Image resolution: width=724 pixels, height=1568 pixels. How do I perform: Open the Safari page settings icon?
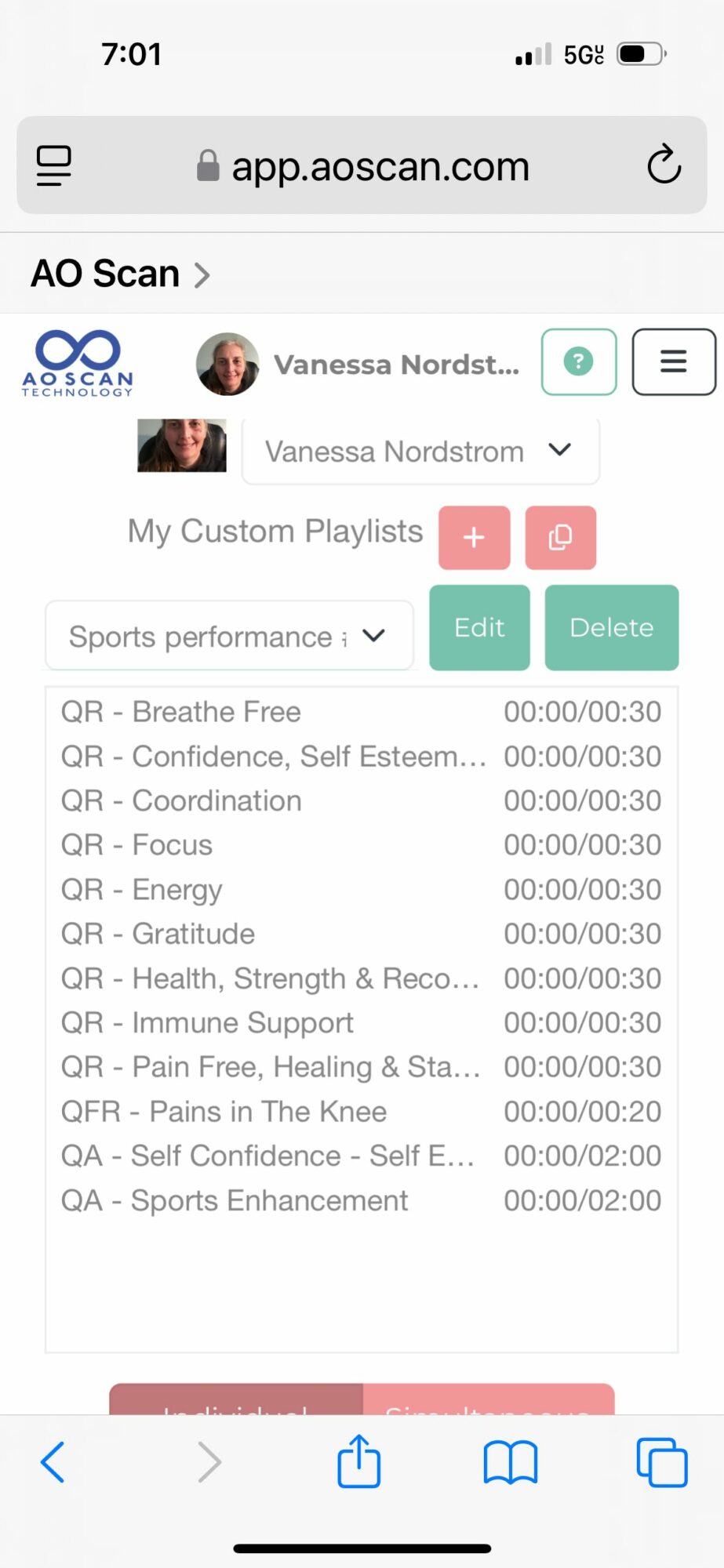click(54, 165)
